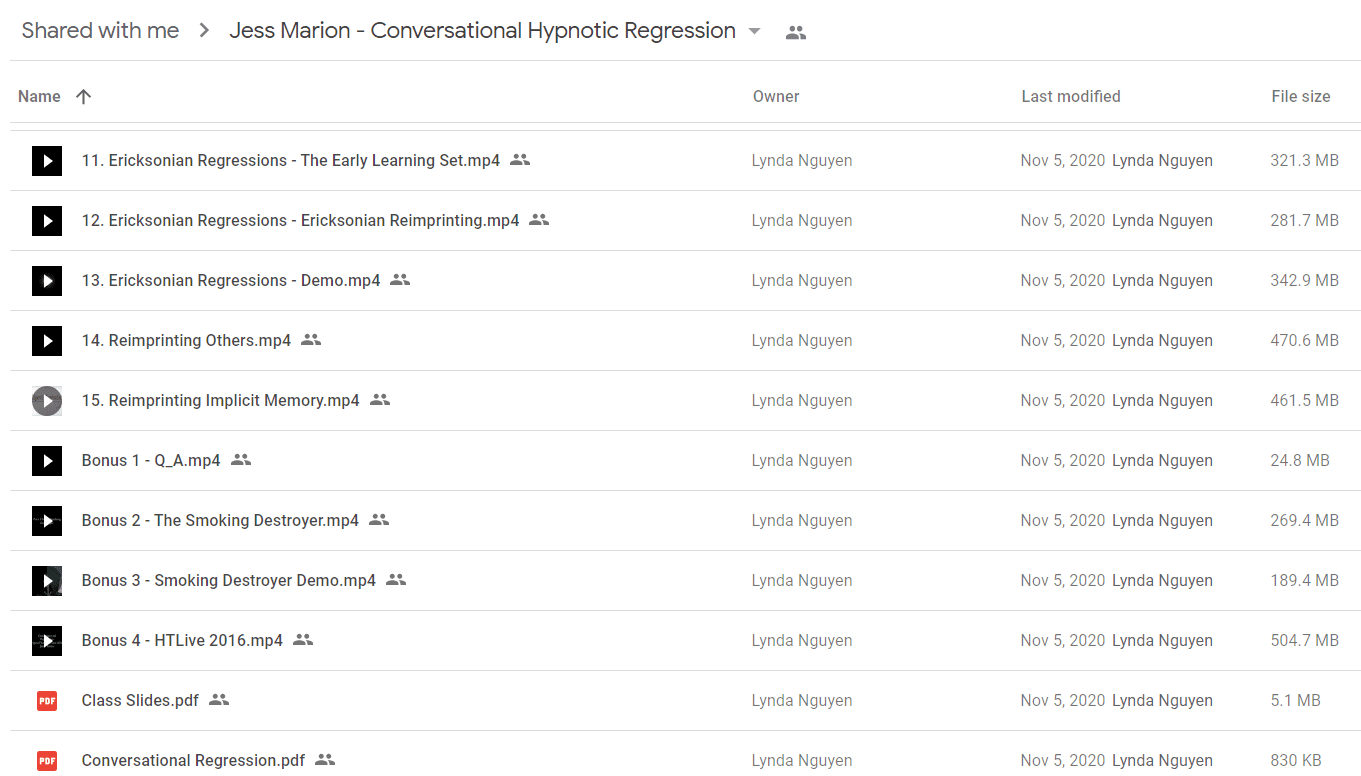The width and height of the screenshot is (1361, 776).
Task: Go to Shared with me breadcrumb
Action: coord(100,31)
